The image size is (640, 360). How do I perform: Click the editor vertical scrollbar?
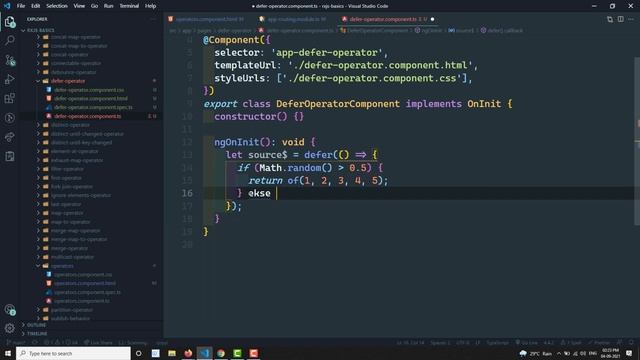pos(637,141)
